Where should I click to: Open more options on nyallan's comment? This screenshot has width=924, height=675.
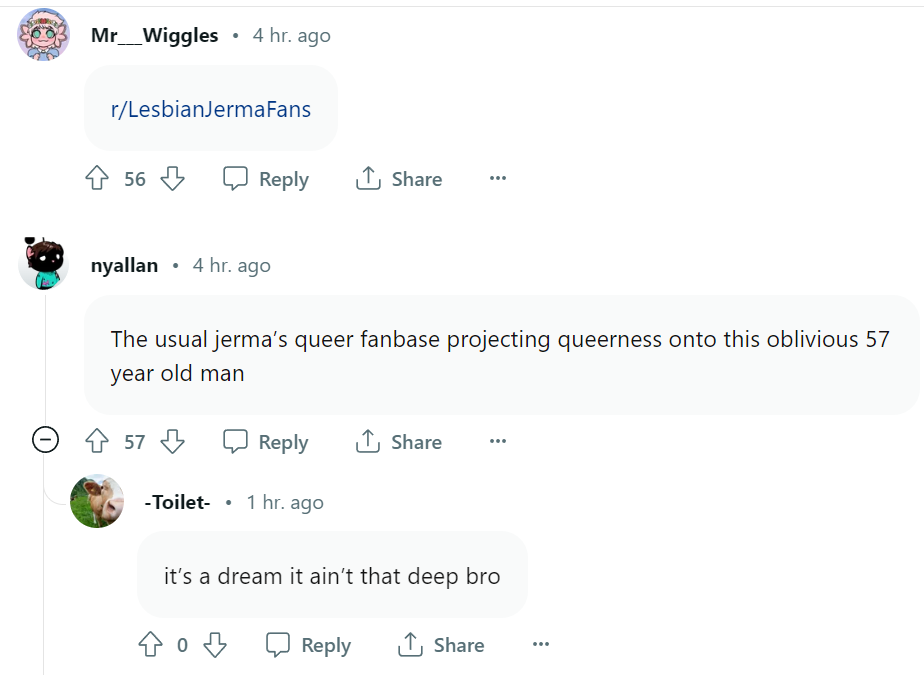(x=498, y=441)
